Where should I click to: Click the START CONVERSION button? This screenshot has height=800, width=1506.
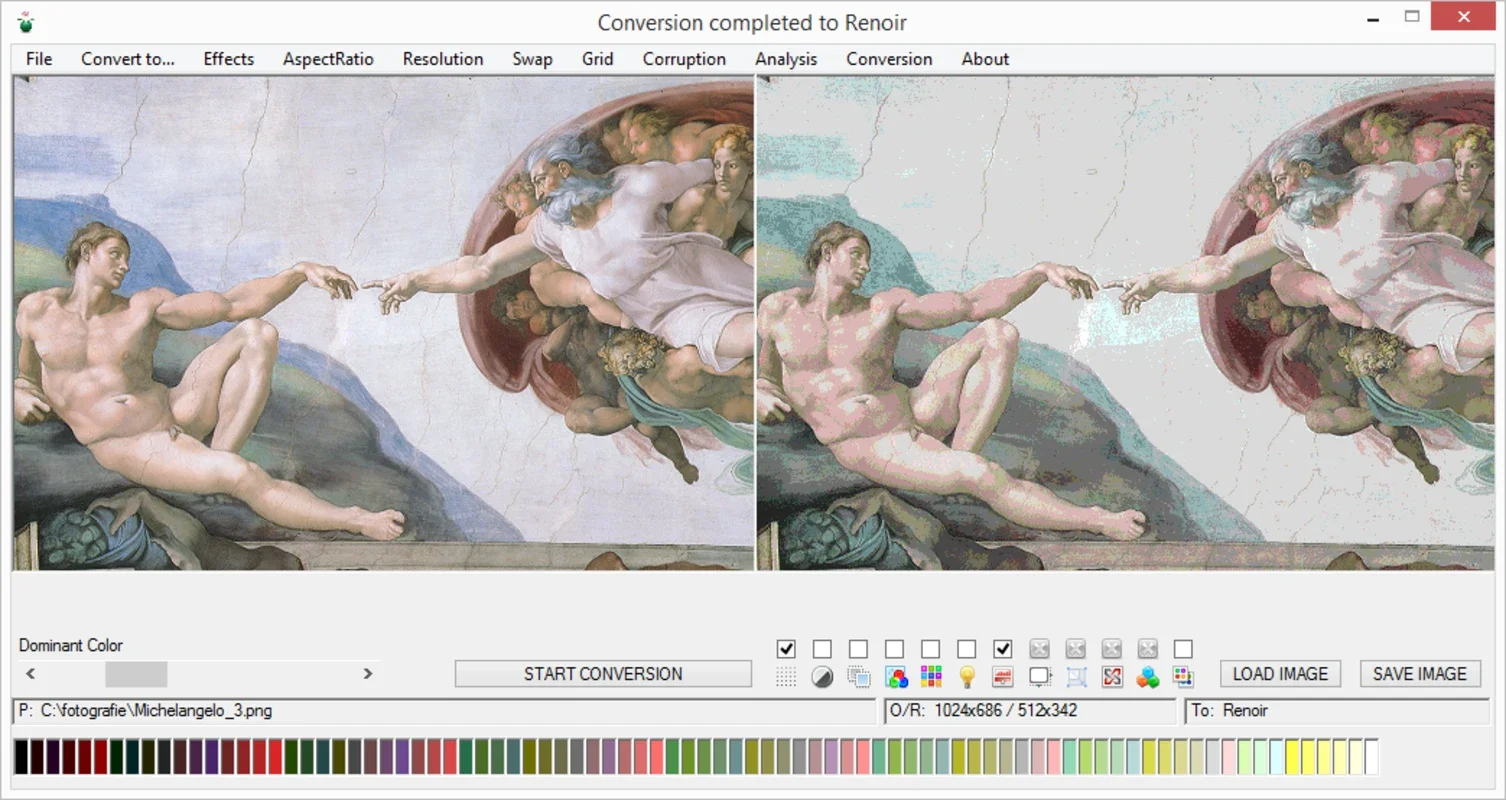click(x=603, y=674)
